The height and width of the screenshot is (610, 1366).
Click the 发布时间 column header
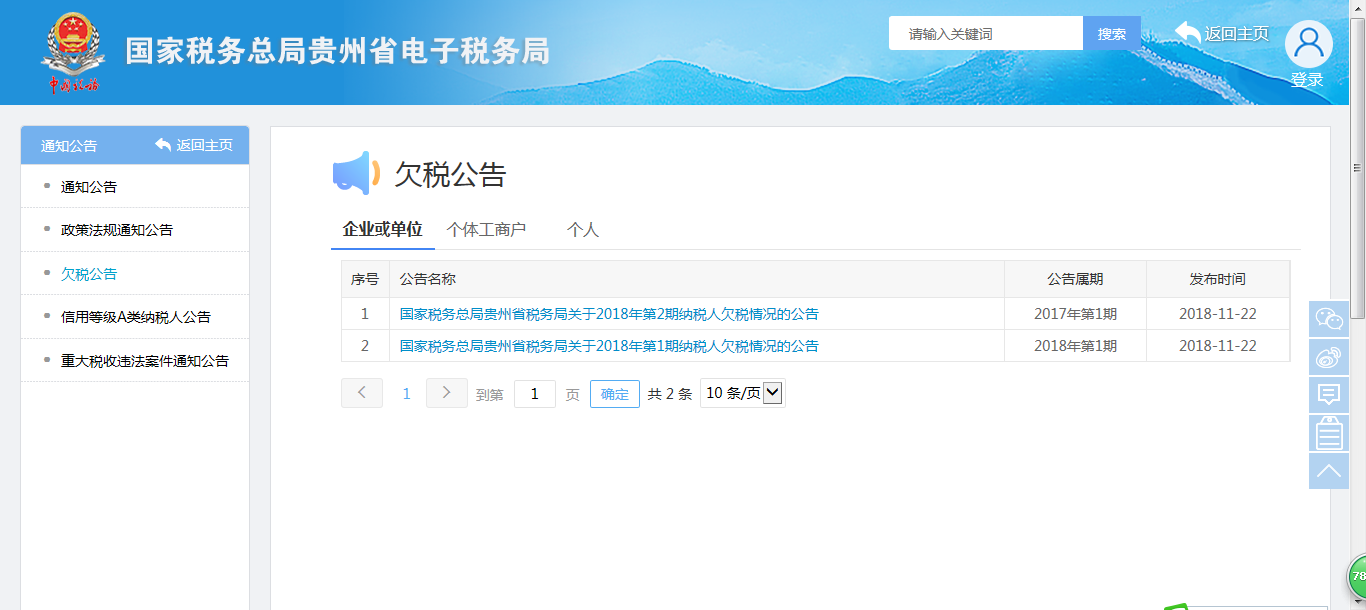coord(1218,279)
